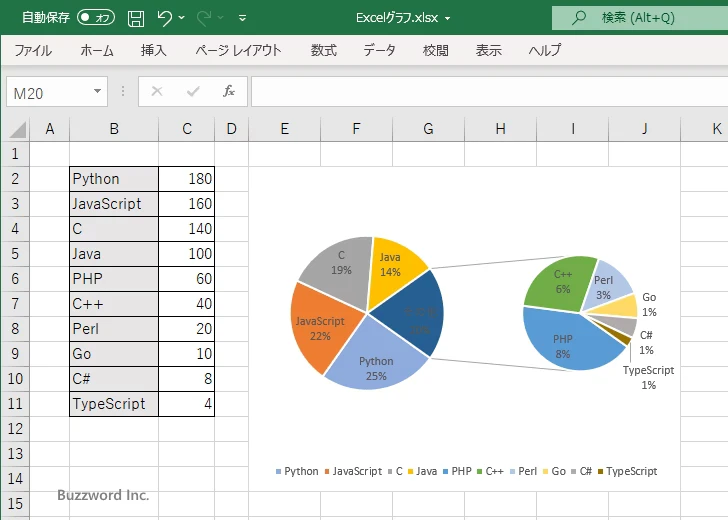Open the ページ レイアウト tab
The height and width of the screenshot is (520, 728).
point(238,50)
